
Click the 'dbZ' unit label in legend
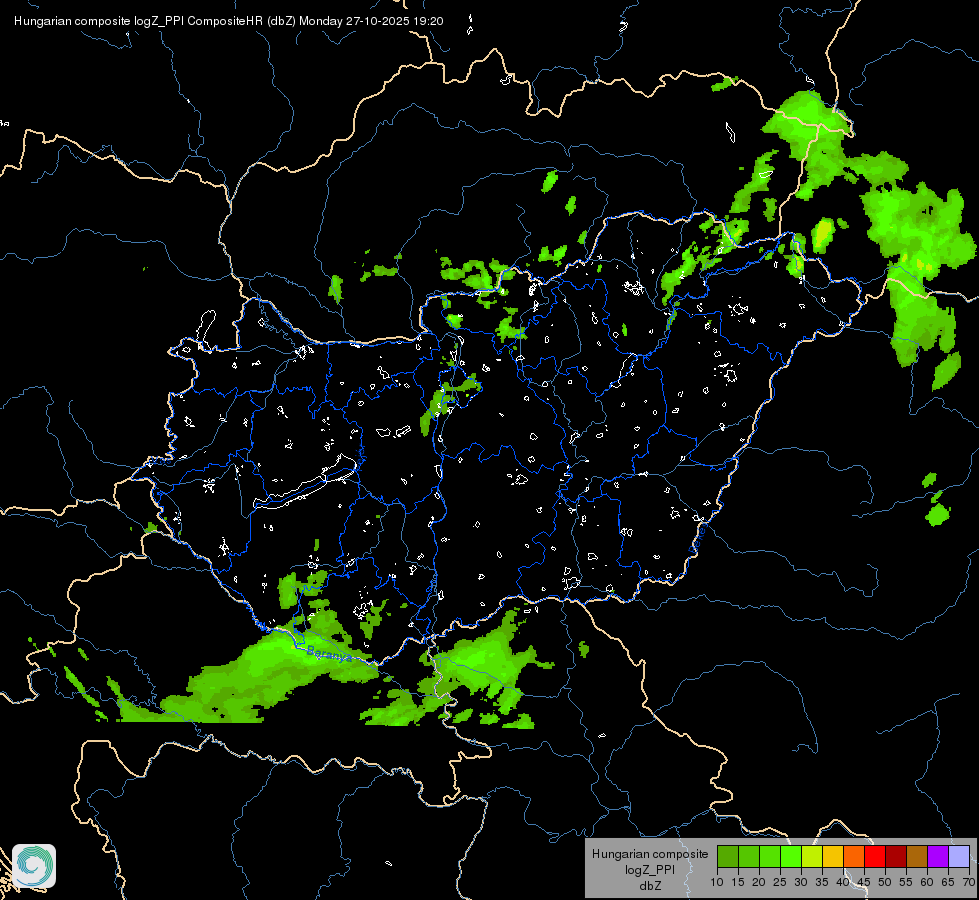pos(650,886)
